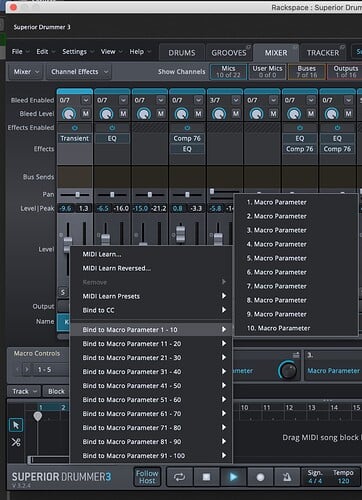This screenshot has width=362, height=500.
Task: Switch to the TRACKER tab
Action: tap(323, 53)
